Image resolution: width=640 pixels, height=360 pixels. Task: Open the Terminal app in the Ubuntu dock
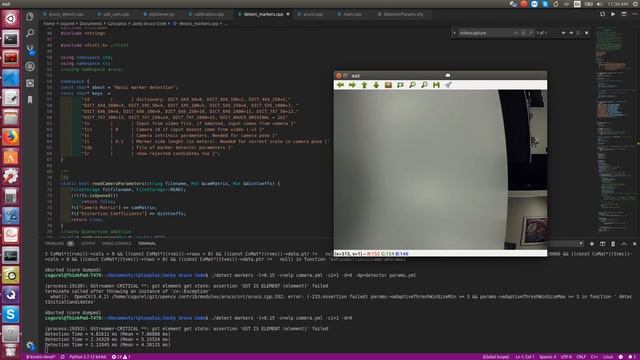(x=11, y=39)
